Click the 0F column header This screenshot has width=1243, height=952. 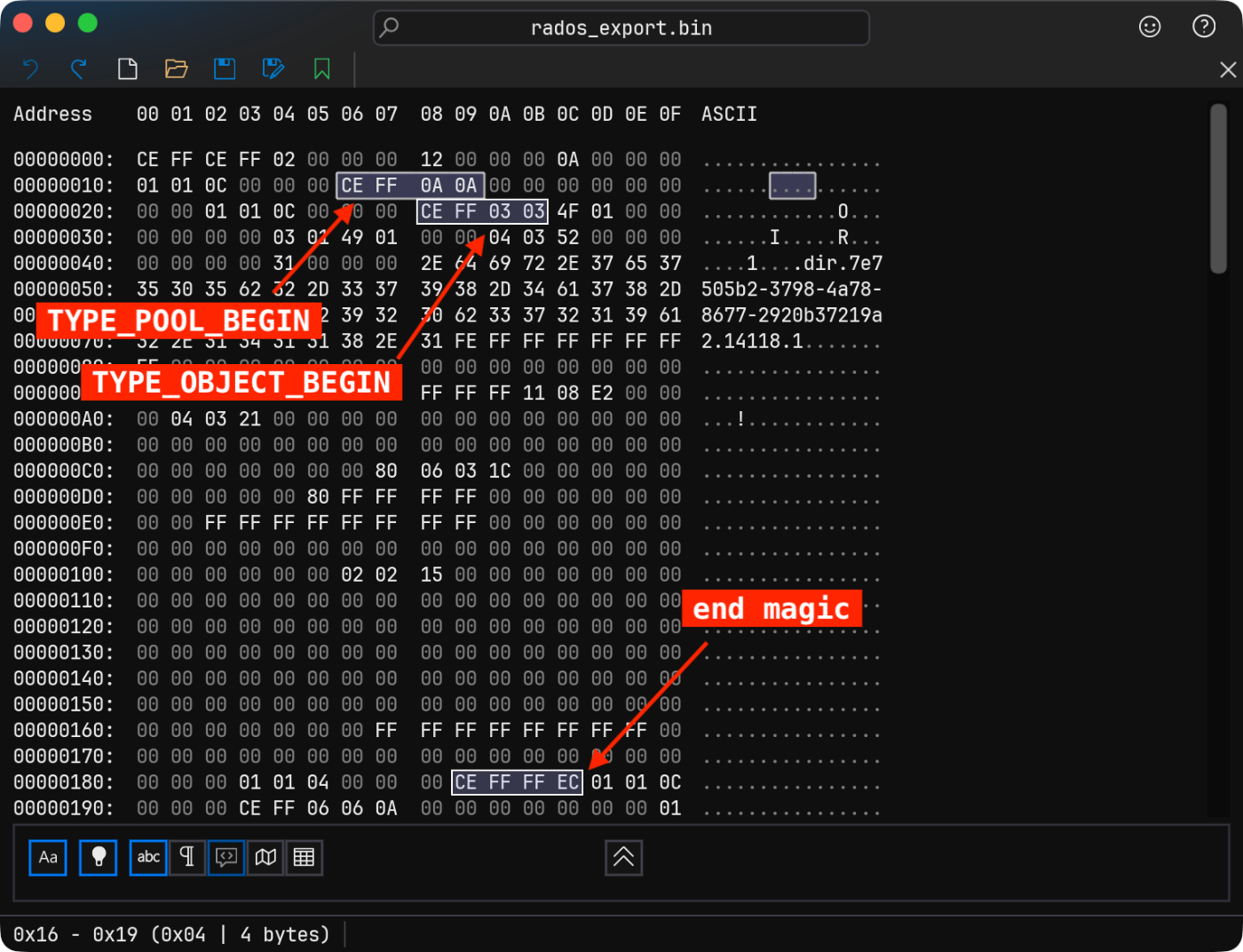click(x=670, y=115)
